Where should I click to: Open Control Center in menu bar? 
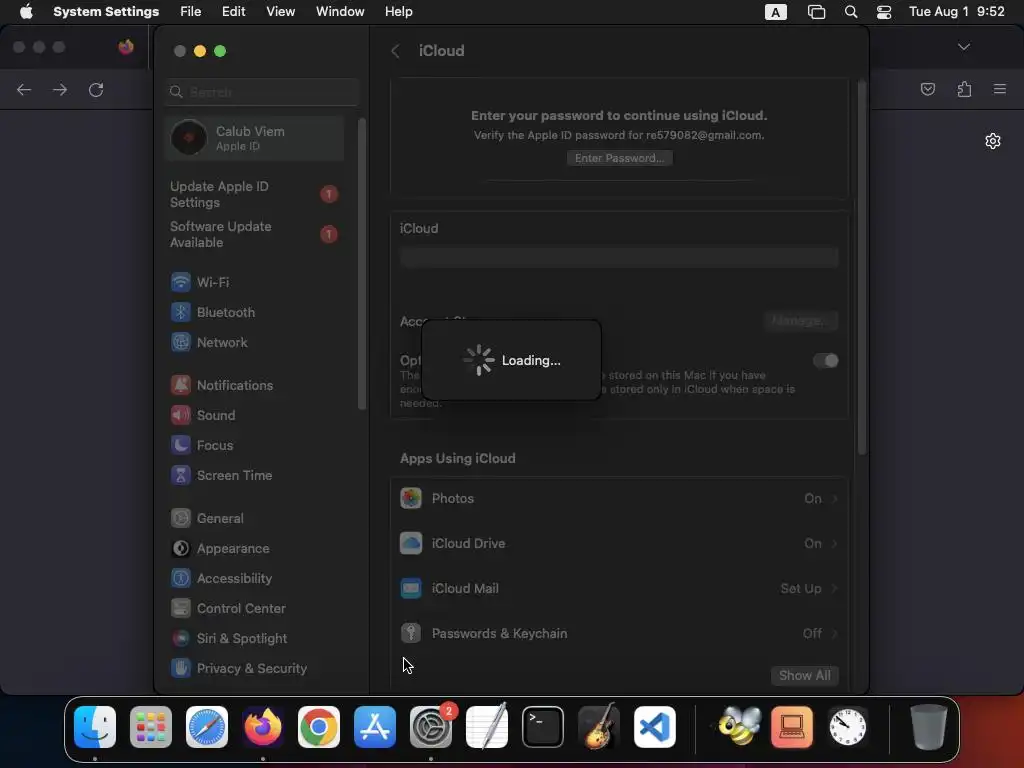click(x=884, y=12)
